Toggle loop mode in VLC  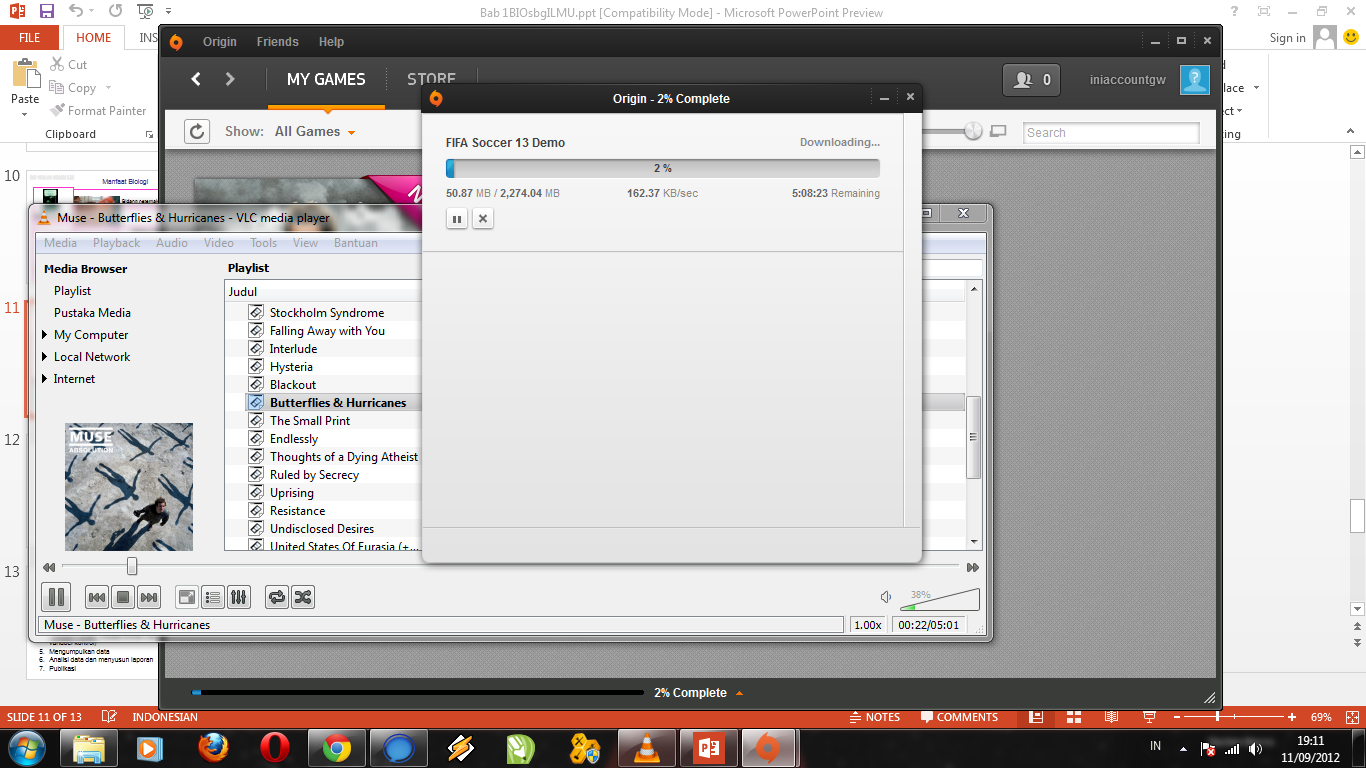pos(277,597)
